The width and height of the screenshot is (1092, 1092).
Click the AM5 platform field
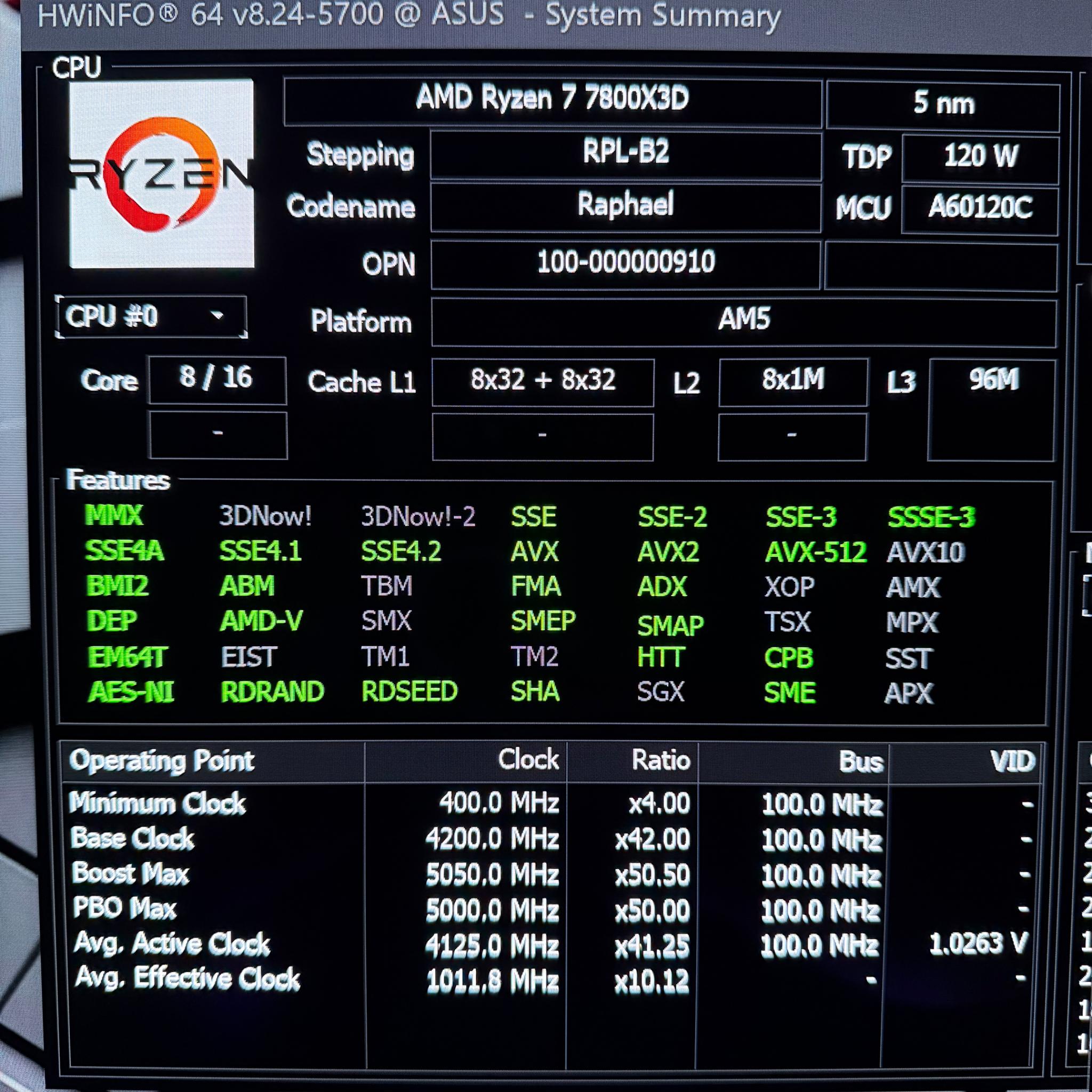coord(744,322)
